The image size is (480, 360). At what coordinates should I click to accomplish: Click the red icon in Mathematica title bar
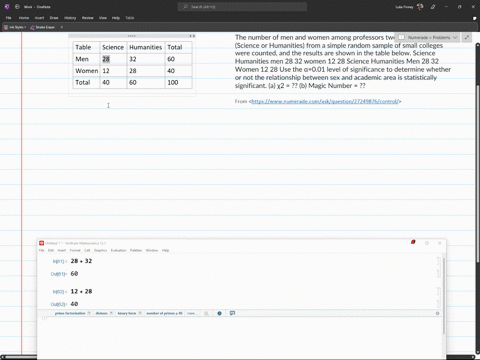(x=413, y=242)
